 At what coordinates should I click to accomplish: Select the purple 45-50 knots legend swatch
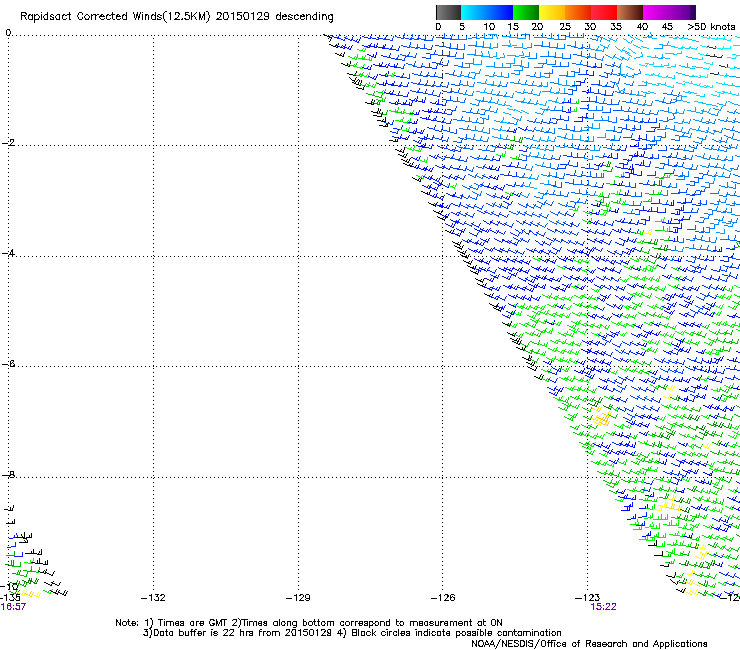coord(682,12)
